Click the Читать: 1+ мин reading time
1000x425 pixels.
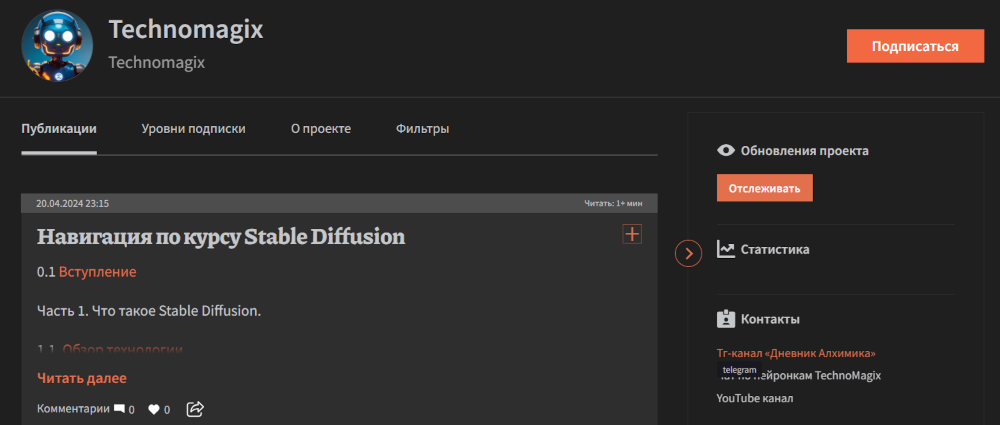(x=613, y=204)
